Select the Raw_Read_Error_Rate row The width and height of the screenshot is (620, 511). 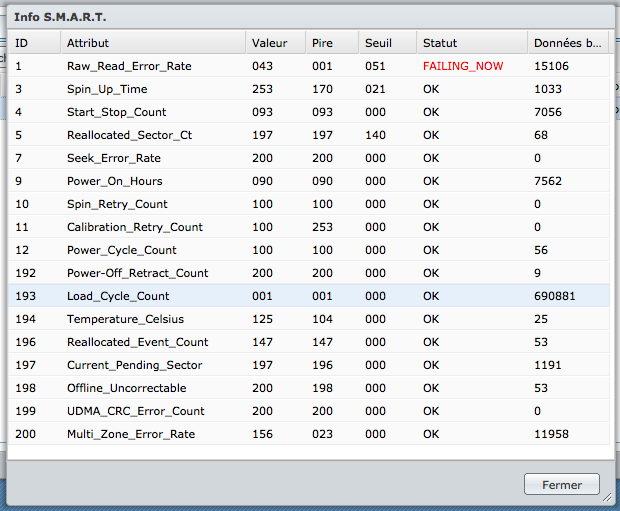tap(309, 66)
